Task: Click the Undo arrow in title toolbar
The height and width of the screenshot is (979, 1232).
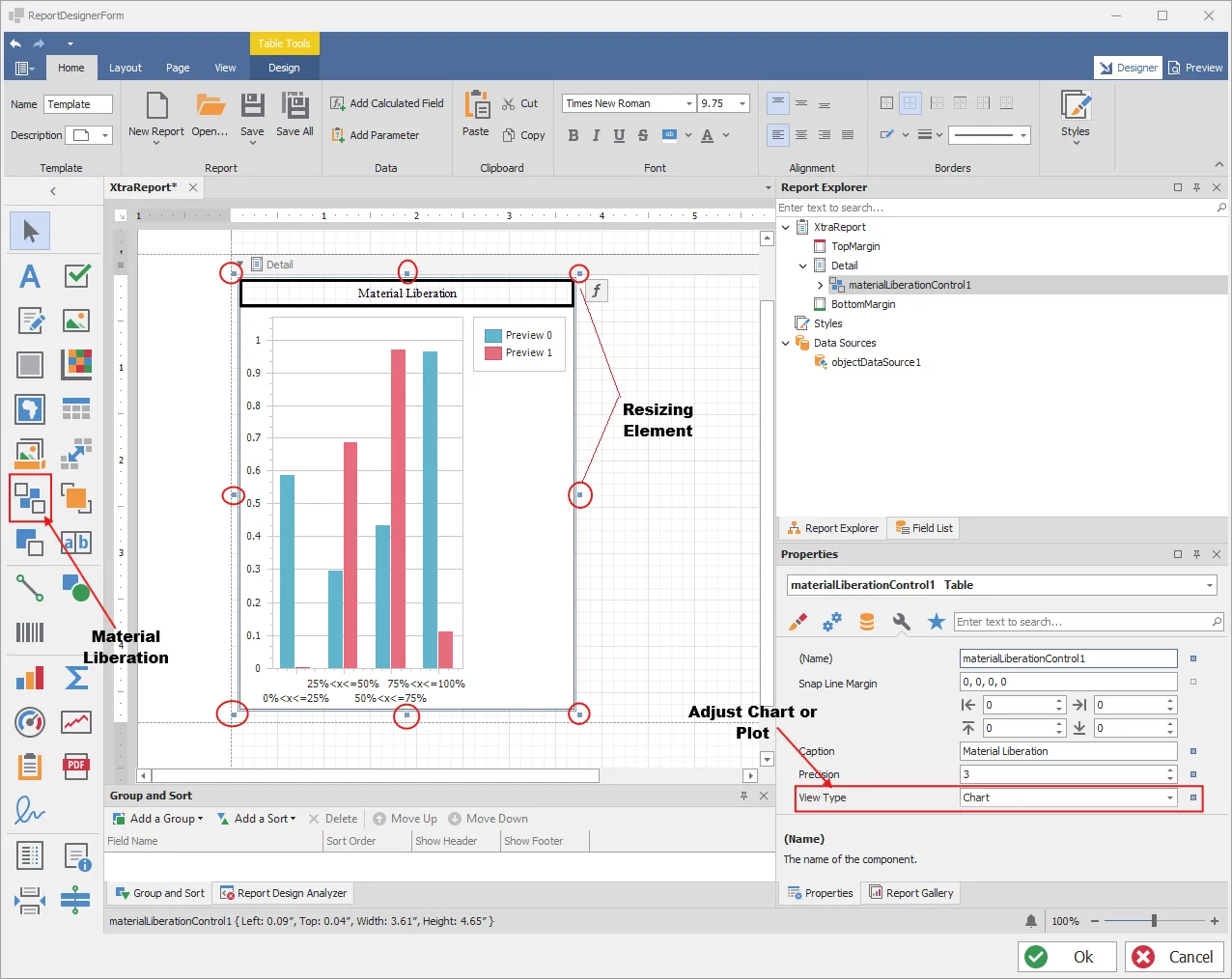Action: pos(16,43)
